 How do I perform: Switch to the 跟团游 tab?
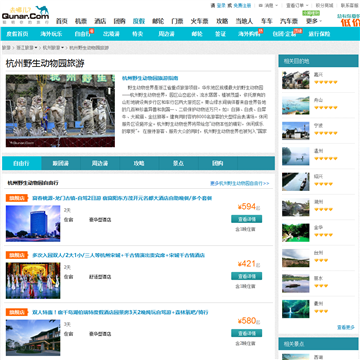click(61, 163)
